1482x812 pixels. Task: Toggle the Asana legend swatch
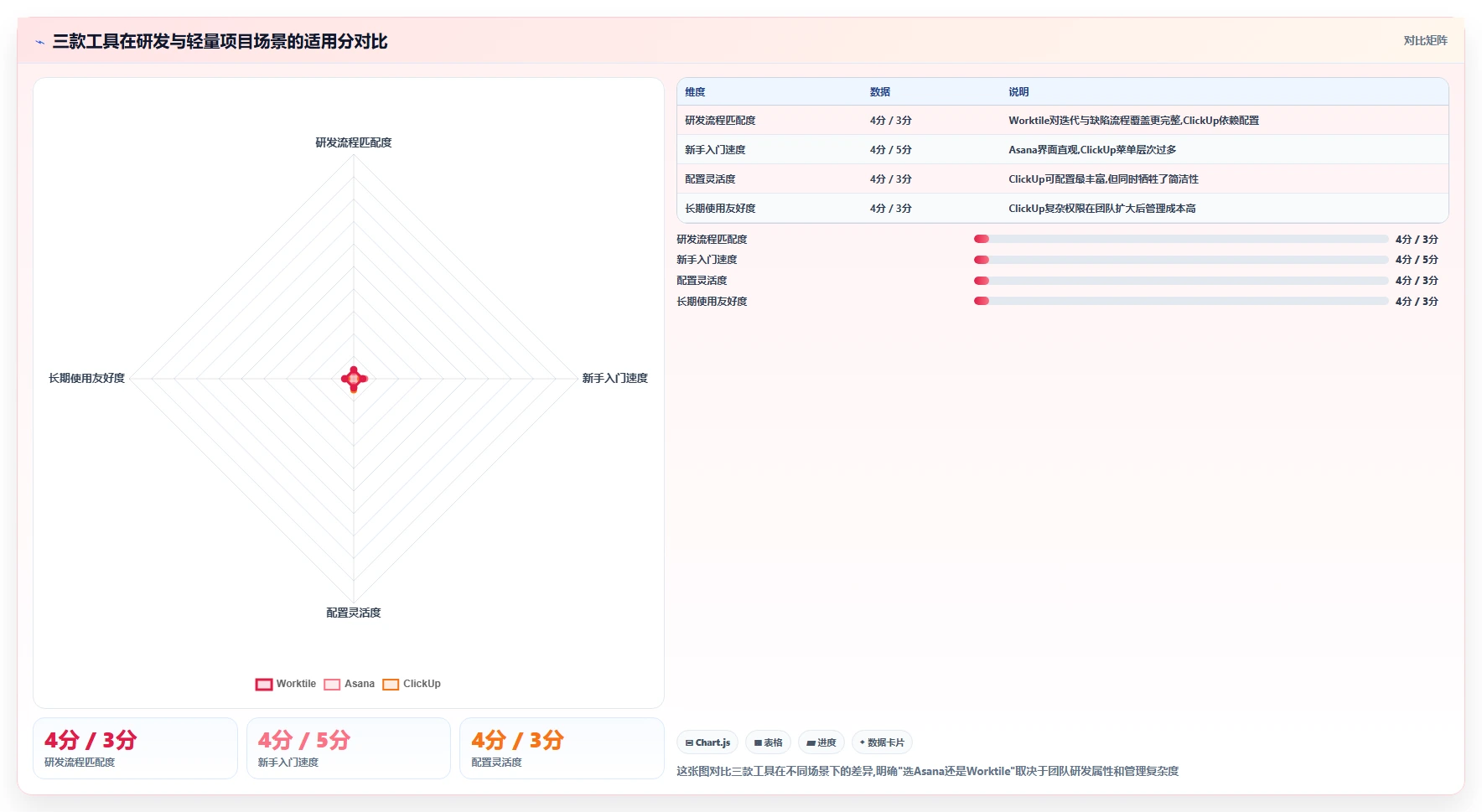pos(332,685)
